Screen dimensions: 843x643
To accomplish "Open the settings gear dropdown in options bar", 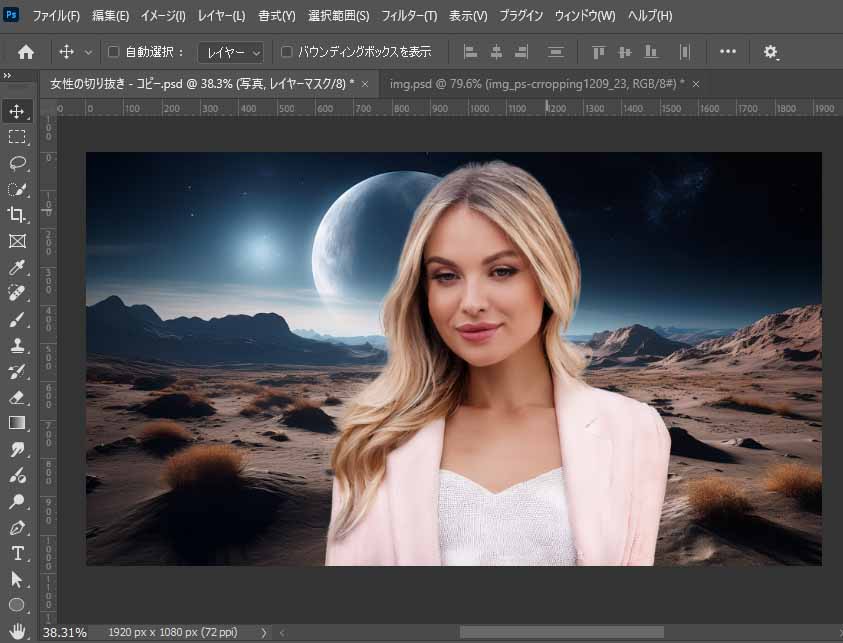I will 771,52.
